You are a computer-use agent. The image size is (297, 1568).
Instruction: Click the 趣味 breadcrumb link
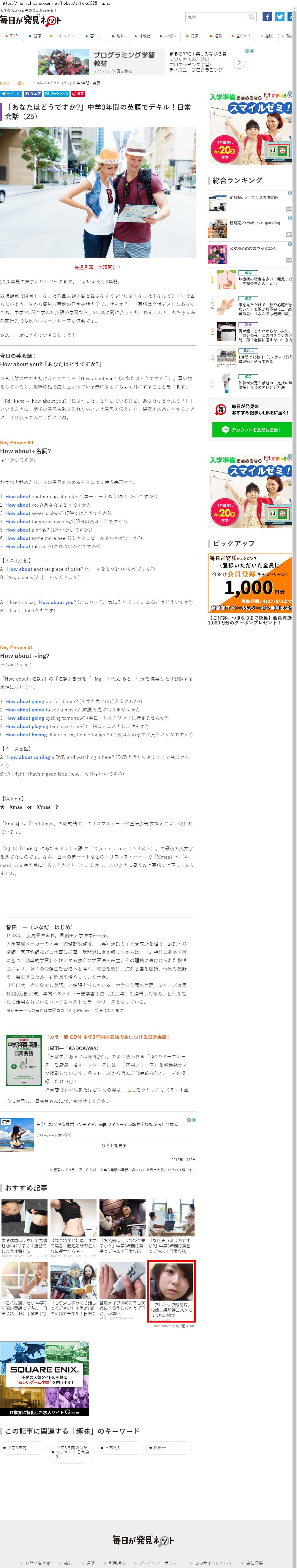point(20,83)
